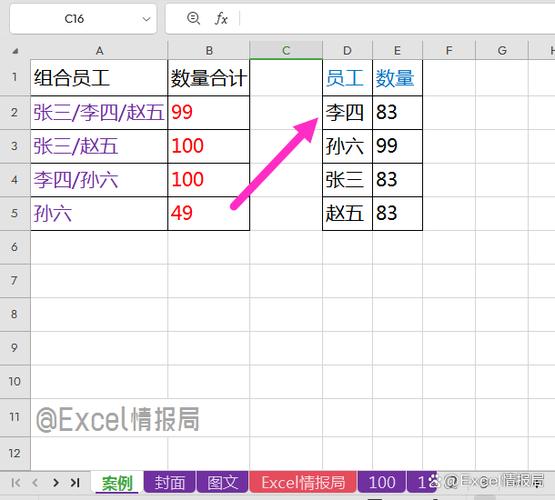Select column E header
The width and height of the screenshot is (555, 500).
tap(397, 51)
